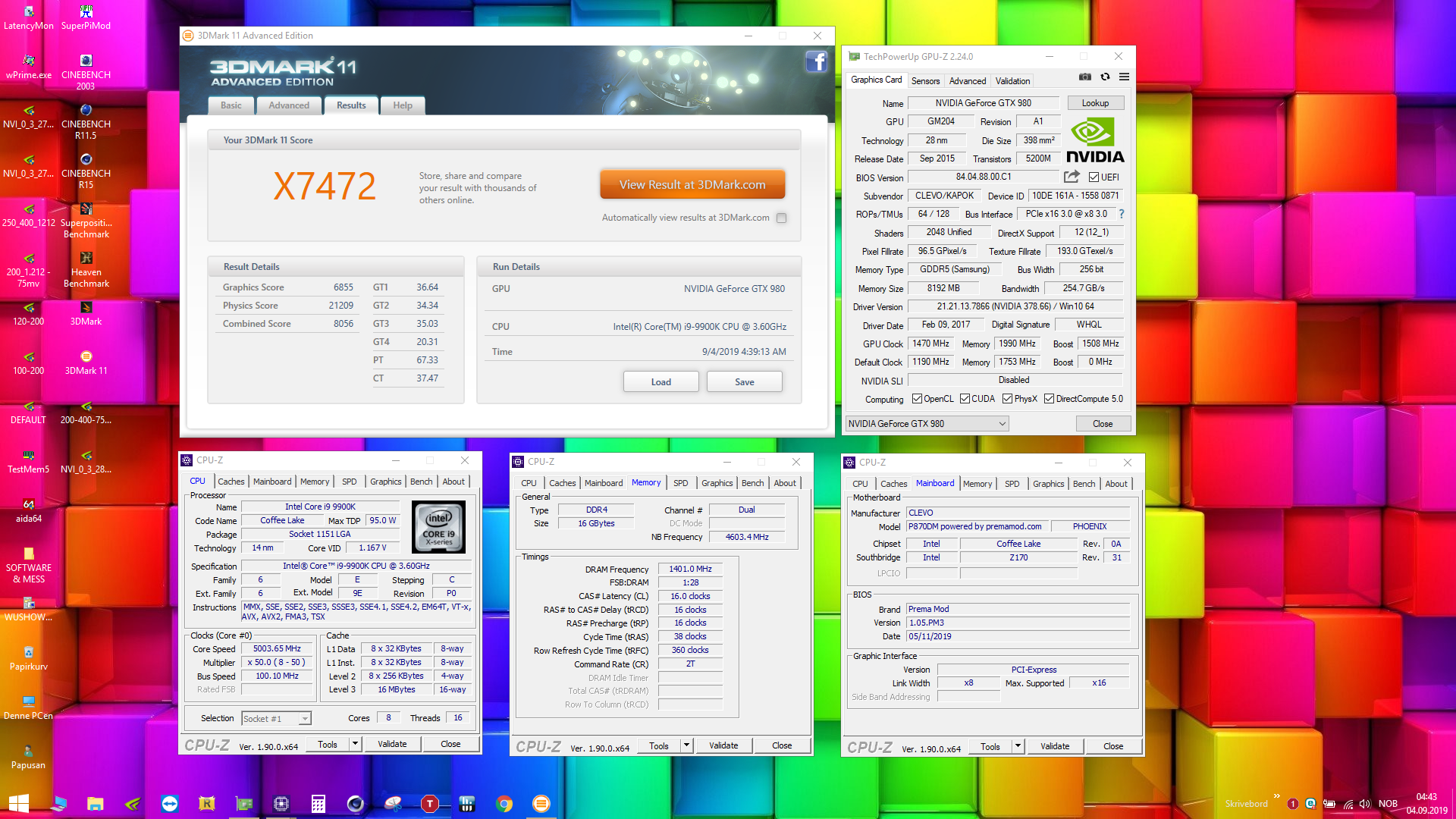Select the Papirkurv recycle bin icon
Viewport: 1456px width, 819px height.
29,659
